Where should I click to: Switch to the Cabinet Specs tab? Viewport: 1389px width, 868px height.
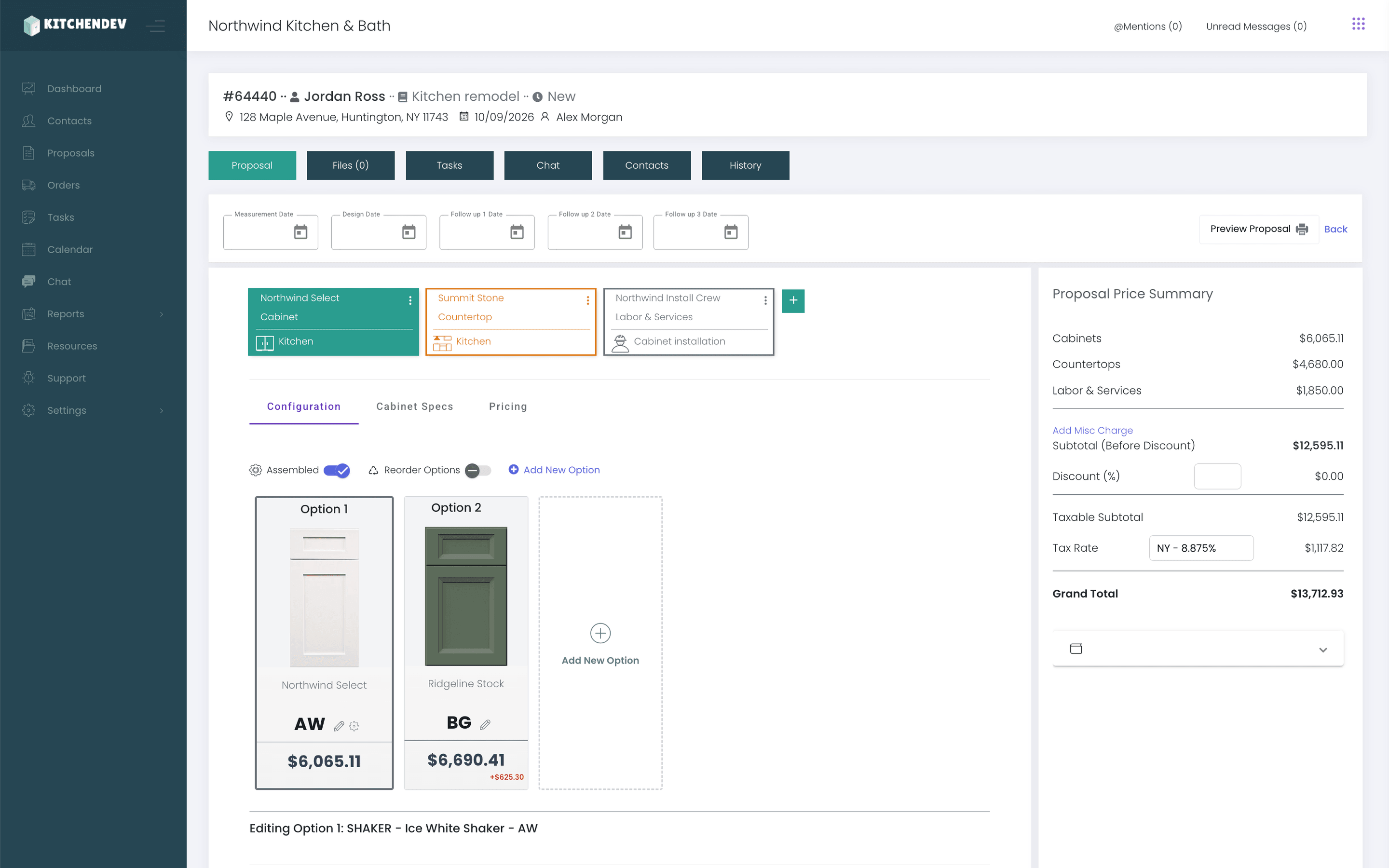414,407
